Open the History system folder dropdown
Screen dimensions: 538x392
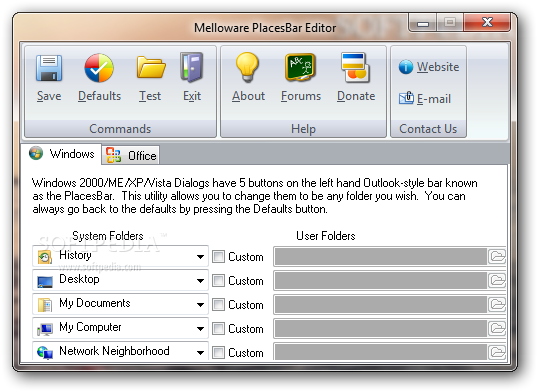coord(200,257)
